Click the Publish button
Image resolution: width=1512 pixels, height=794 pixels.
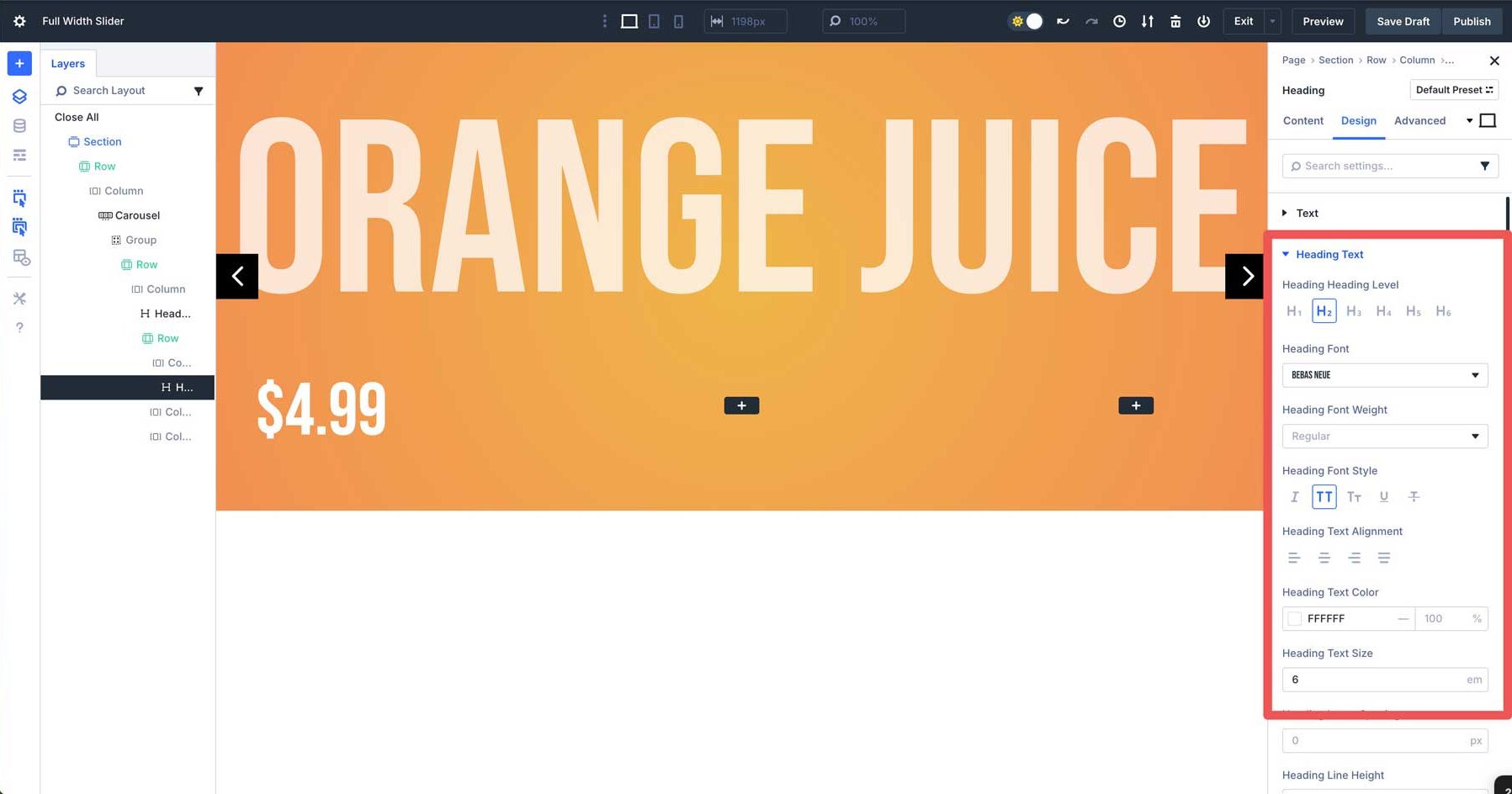pyautogui.click(x=1472, y=21)
